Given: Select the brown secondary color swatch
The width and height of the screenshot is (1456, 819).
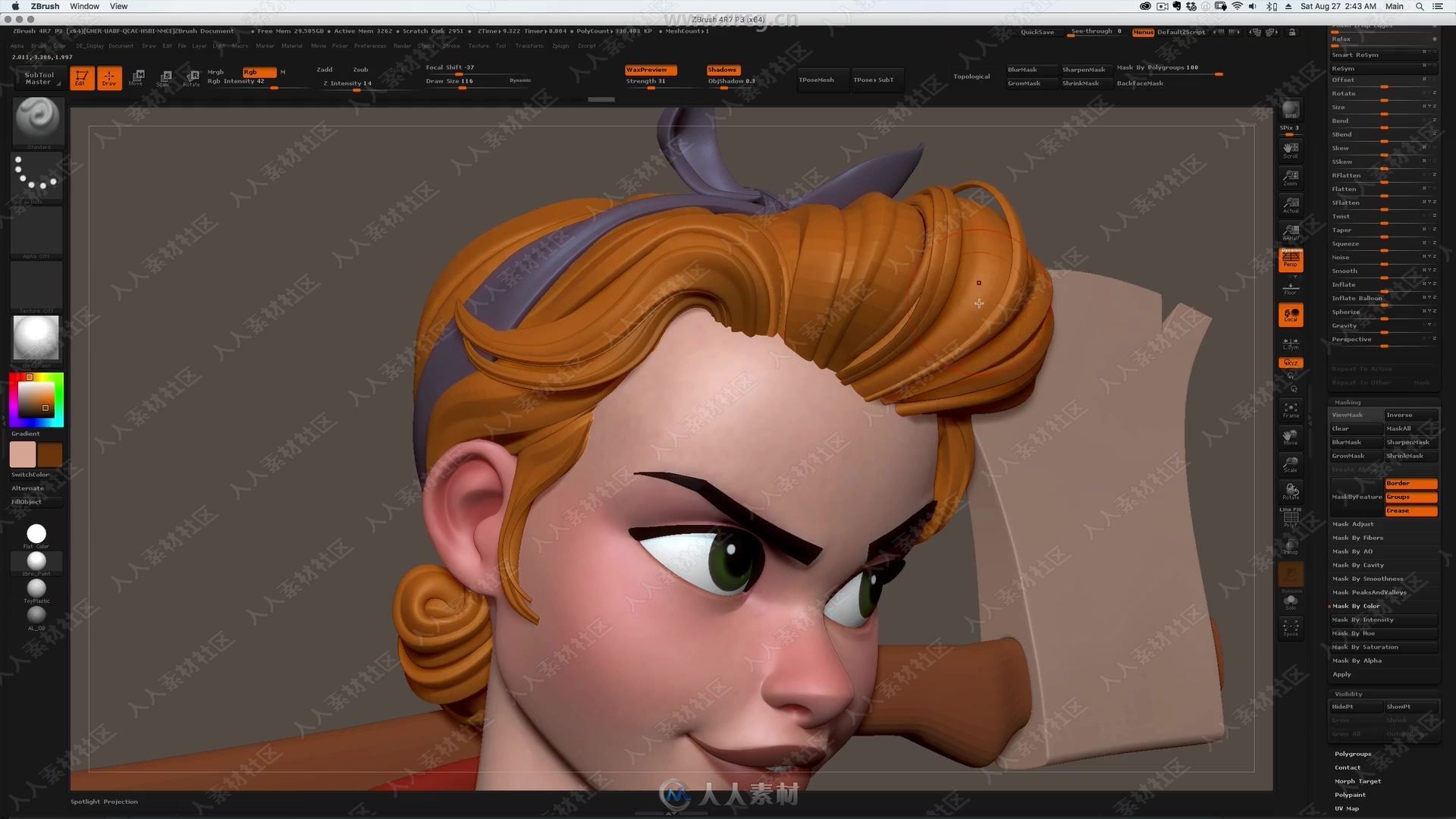Looking at the screenshot, I should pos(50,454).
